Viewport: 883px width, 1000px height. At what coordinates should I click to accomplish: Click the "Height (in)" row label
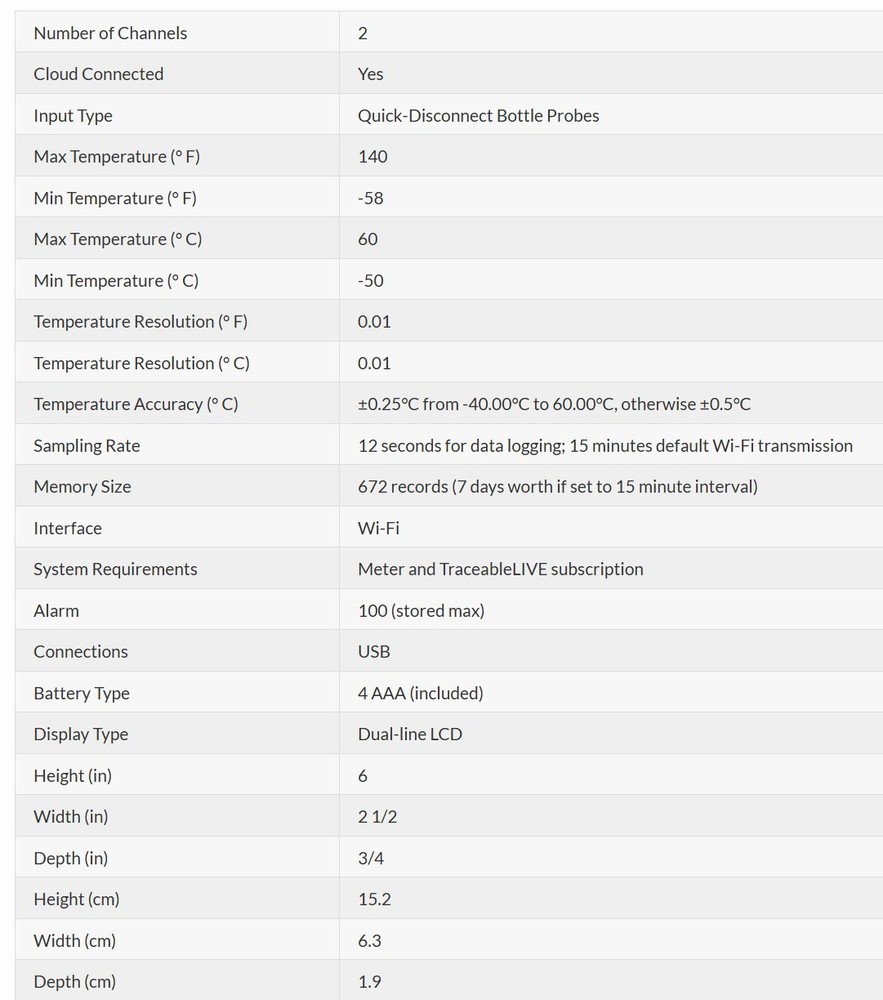pyautogui.click(x=73, y=776)
